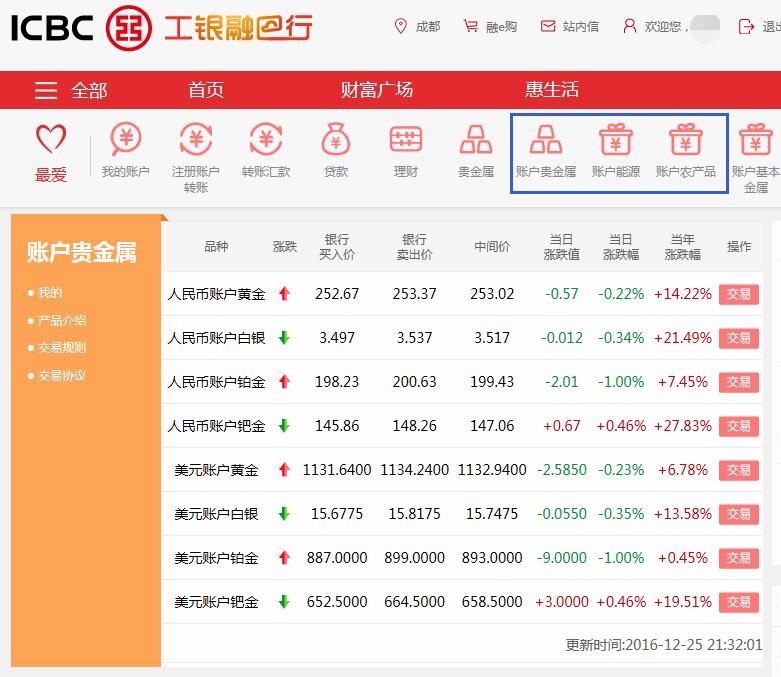This screenshot has width=781, height=677.
Task: Click 交易 button for 美元账户白银
Action: [x=739, y=514]
